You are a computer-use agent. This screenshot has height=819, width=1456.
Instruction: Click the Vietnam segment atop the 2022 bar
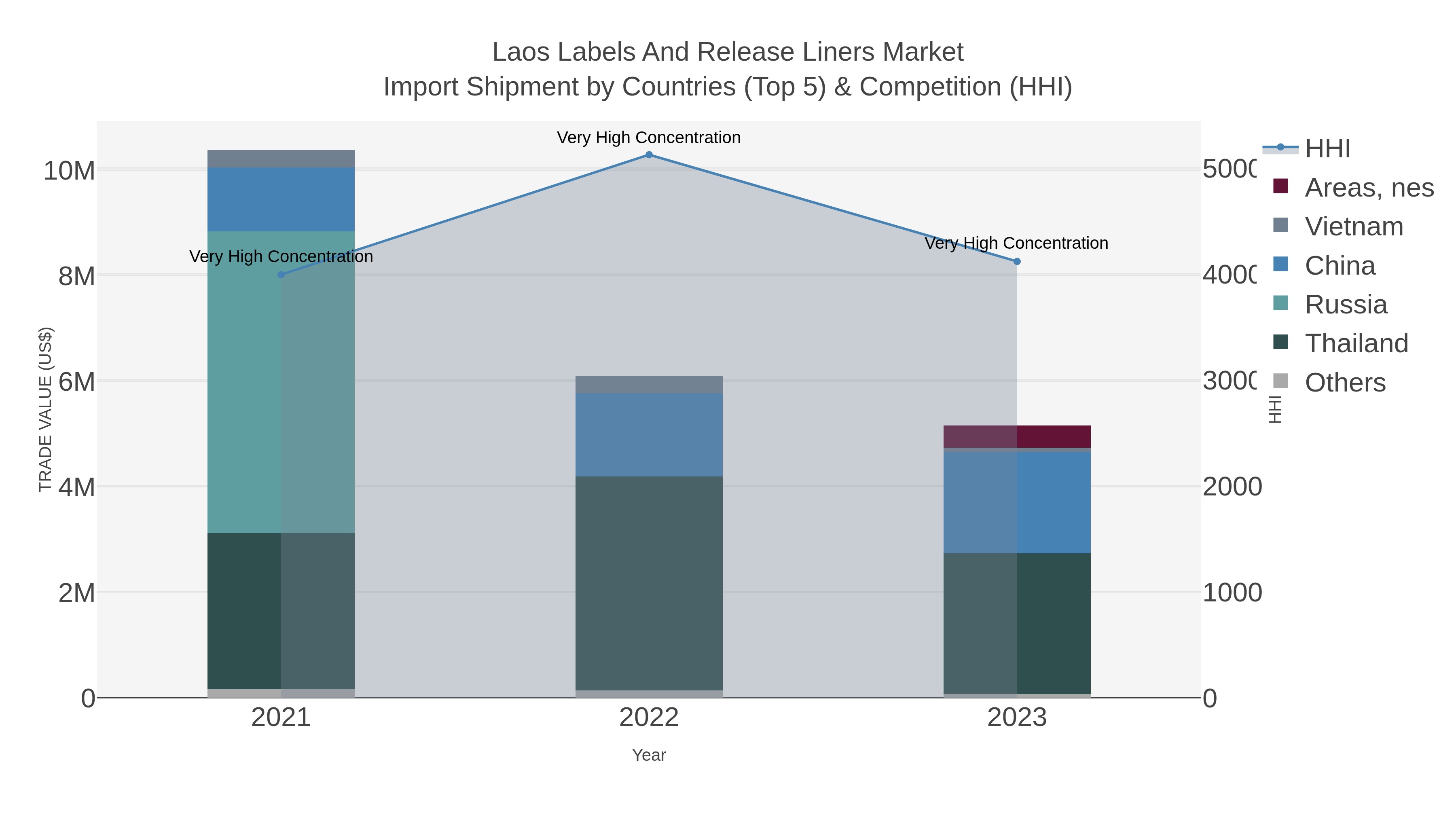649,385
